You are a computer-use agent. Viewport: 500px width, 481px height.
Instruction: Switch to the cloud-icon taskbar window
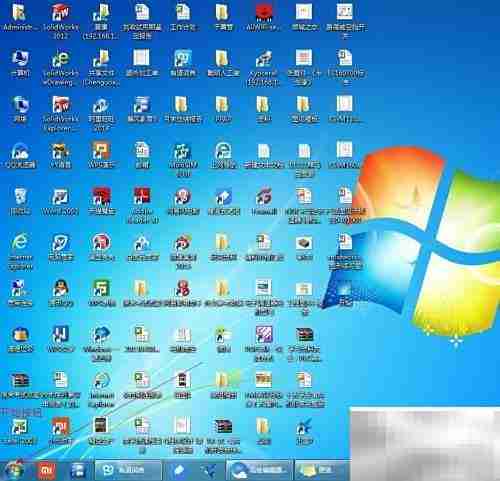(260, 470)
